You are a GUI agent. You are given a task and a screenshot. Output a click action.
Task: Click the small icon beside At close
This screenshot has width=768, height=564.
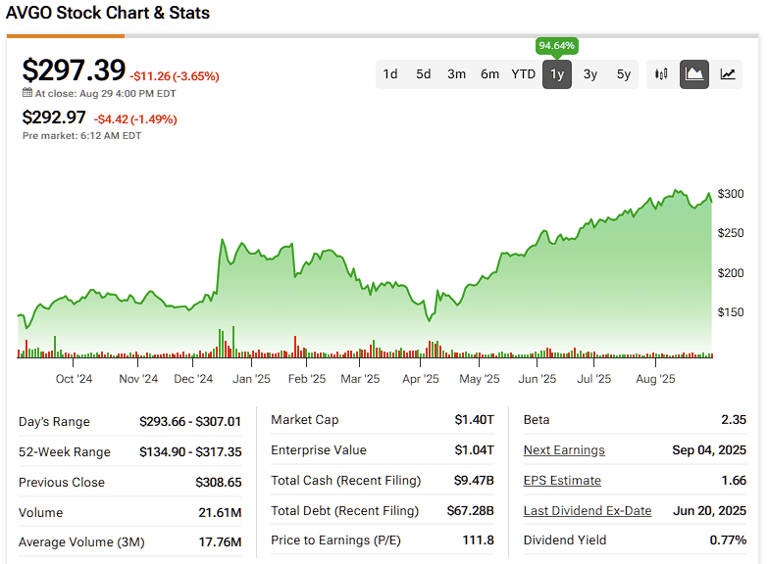[x=28, y=93]
